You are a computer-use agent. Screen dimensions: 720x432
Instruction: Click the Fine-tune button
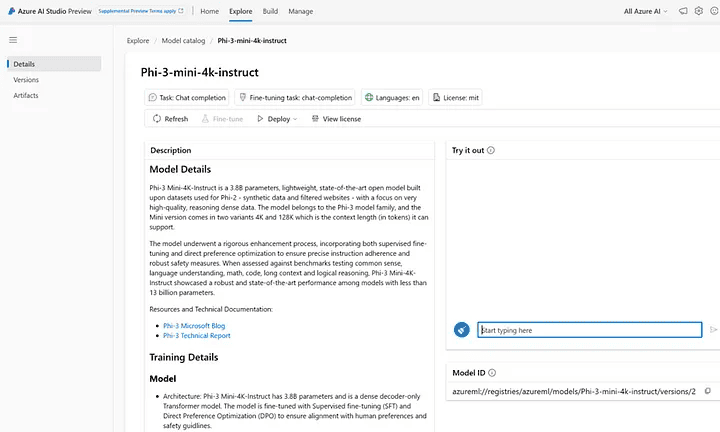tap(222, 119)
